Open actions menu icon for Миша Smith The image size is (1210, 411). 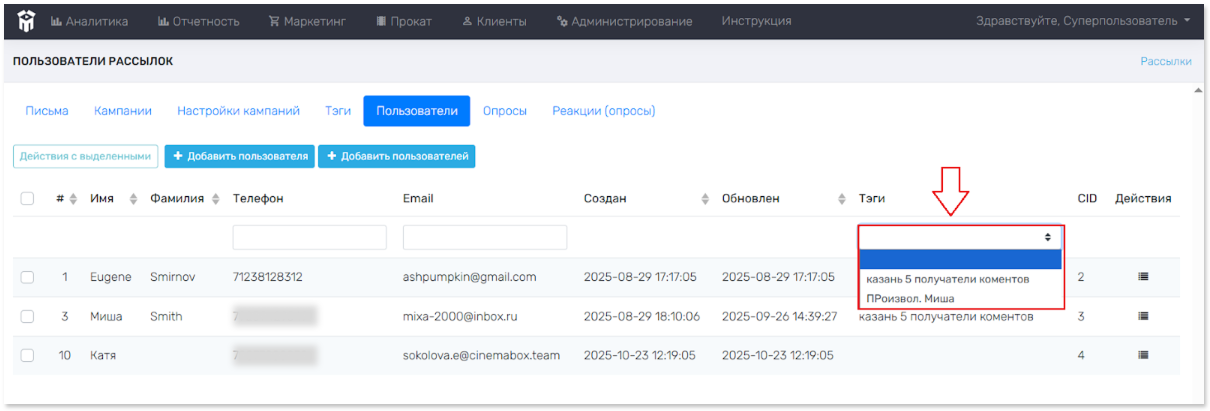1143,316
